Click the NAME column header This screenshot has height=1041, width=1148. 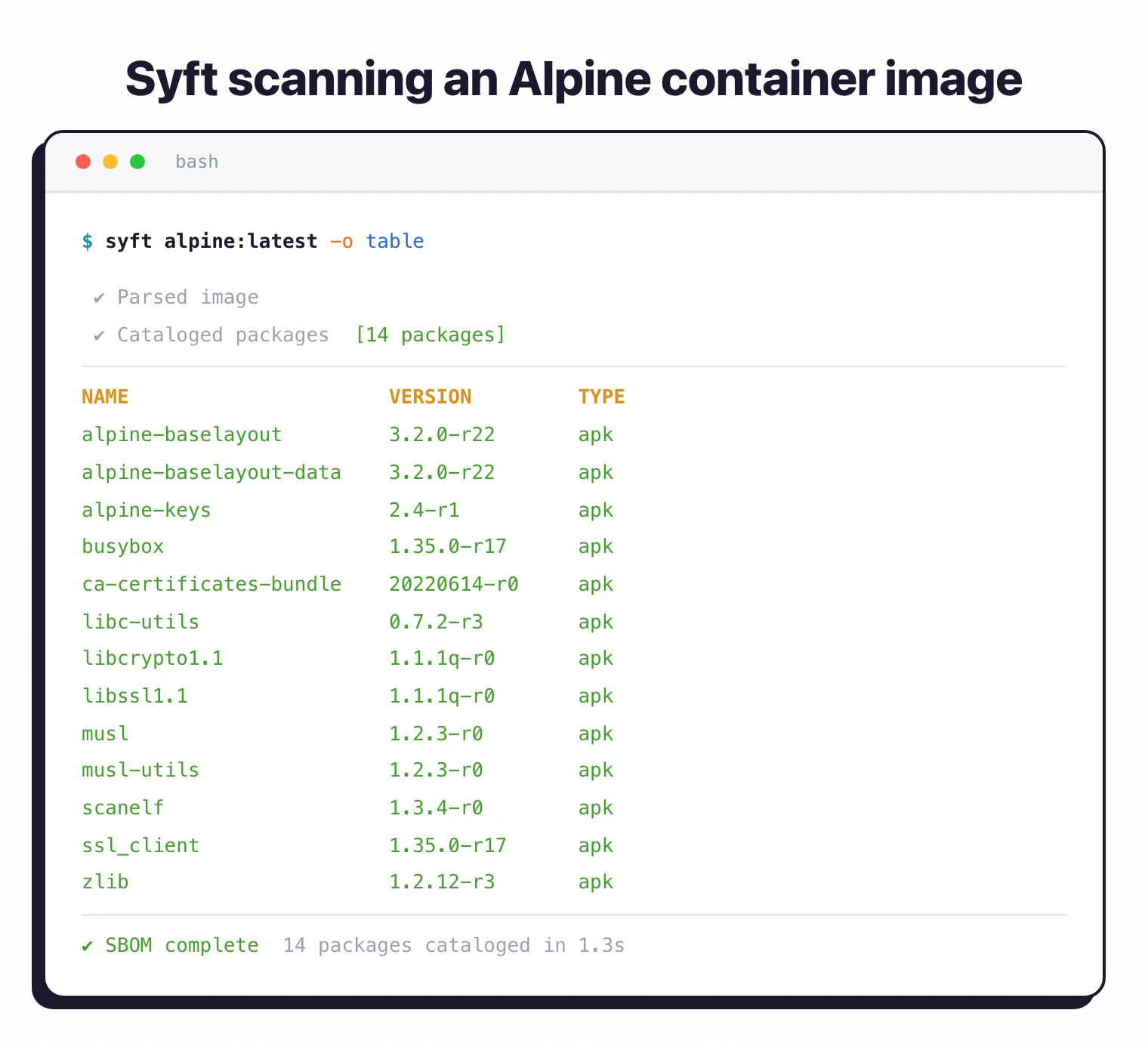tap(105, 396)
